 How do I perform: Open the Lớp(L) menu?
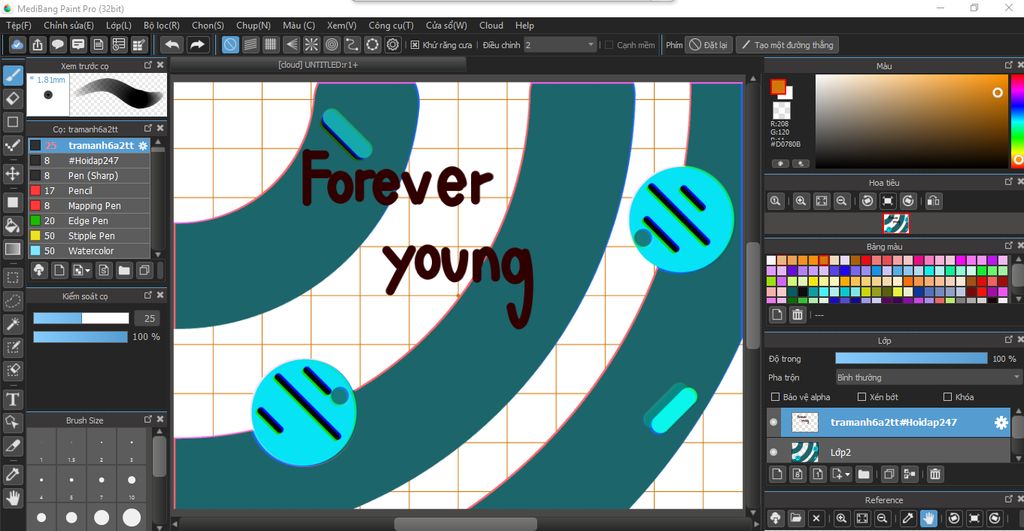[119, 25]
